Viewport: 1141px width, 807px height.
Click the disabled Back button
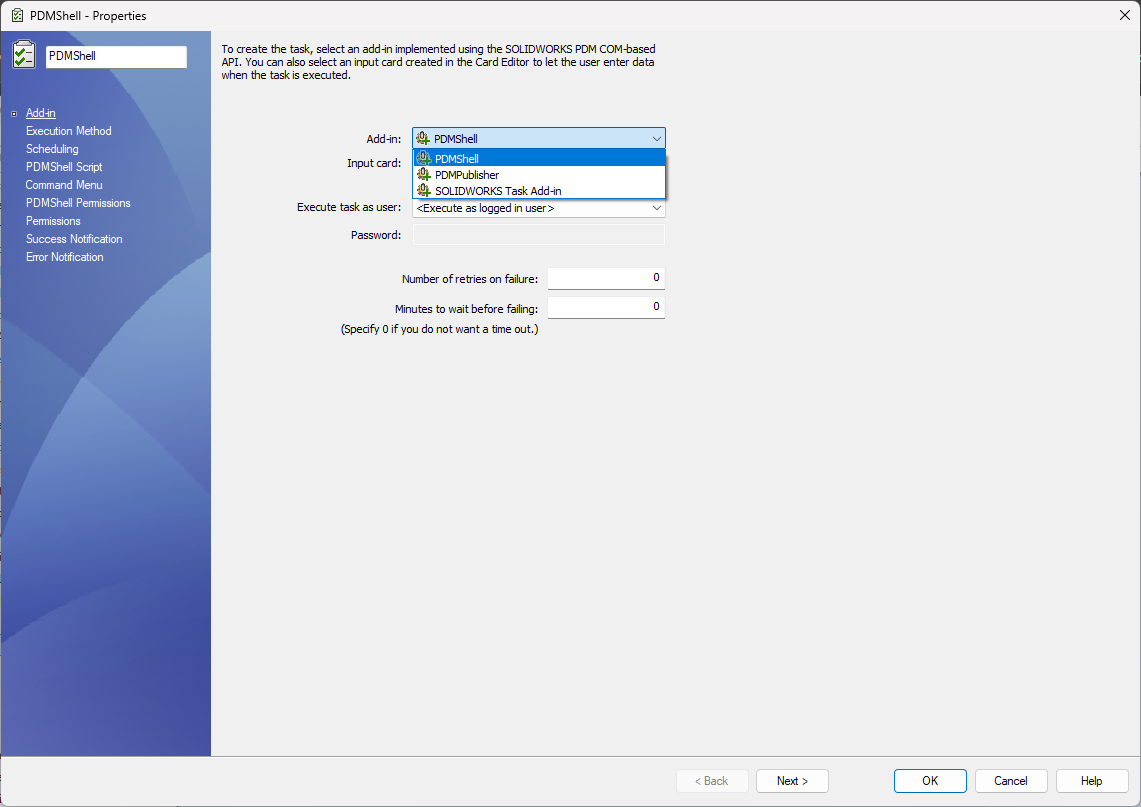(712, 781)
